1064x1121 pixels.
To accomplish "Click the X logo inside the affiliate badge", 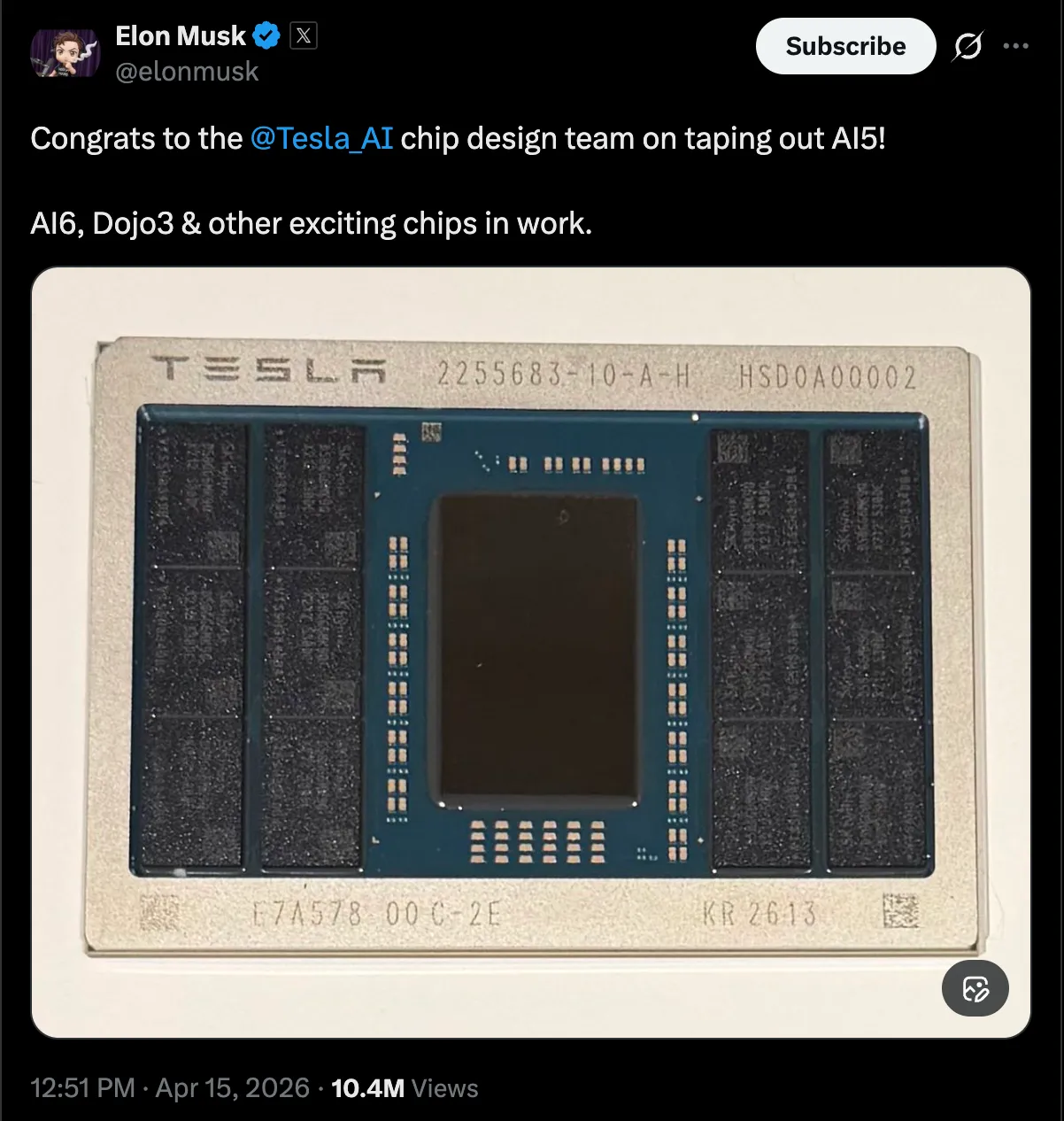I will click(x=302, y=35).
